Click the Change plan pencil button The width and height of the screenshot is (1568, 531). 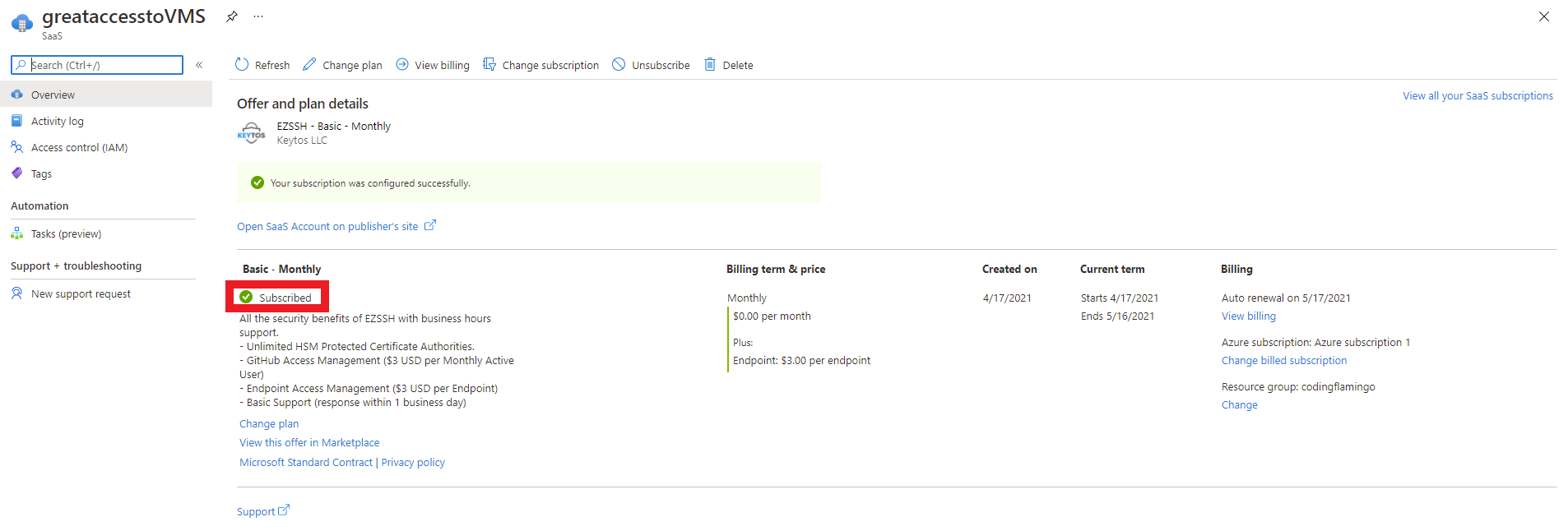point(342,65)
